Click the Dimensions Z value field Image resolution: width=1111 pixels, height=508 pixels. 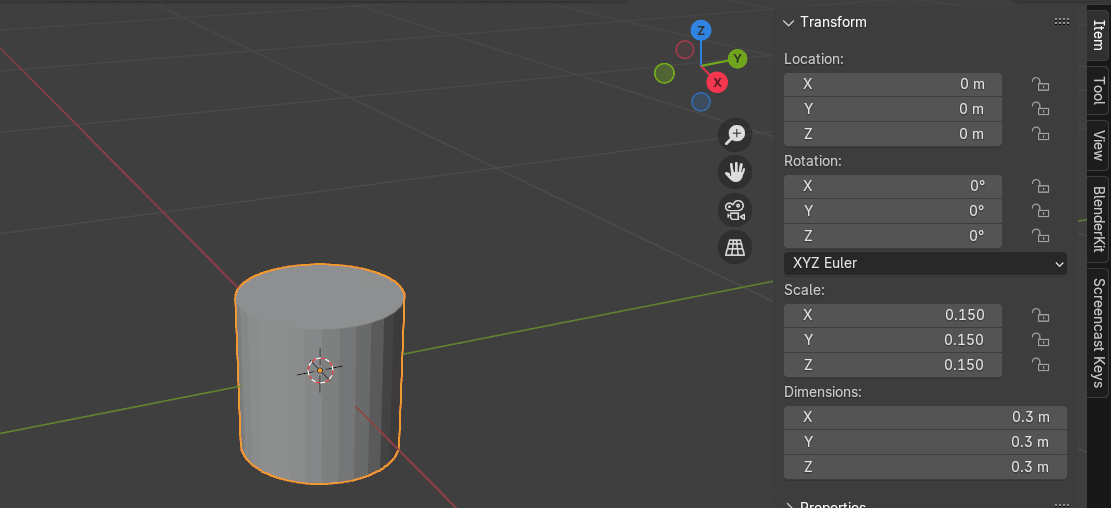(x=925, y=467)
